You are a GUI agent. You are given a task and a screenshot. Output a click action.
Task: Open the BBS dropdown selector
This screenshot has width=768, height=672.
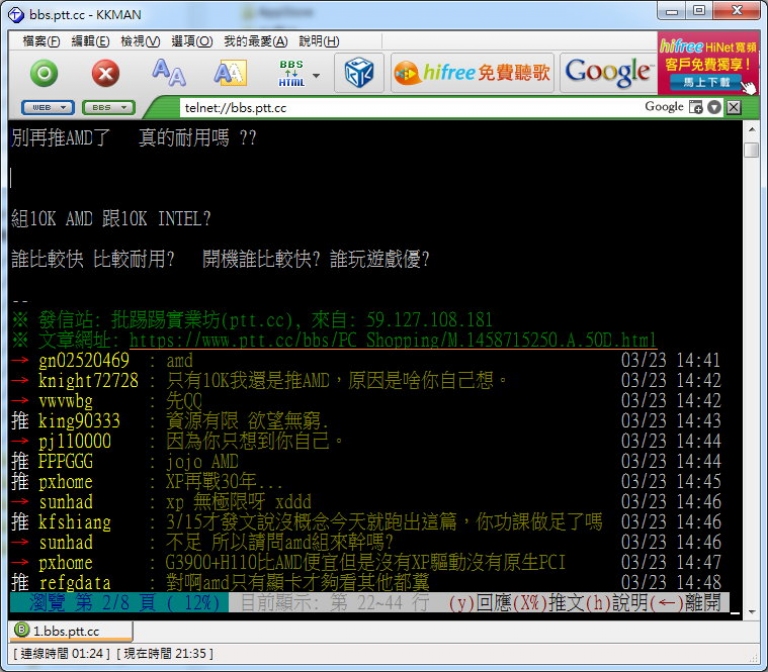(x=108, y=107)
